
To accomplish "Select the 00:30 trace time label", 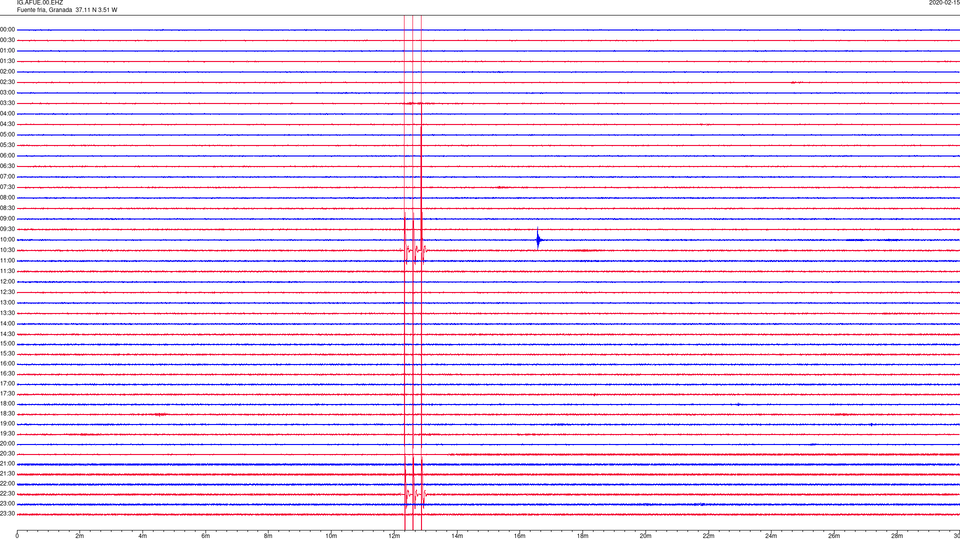I will click(x=7, y=40).
